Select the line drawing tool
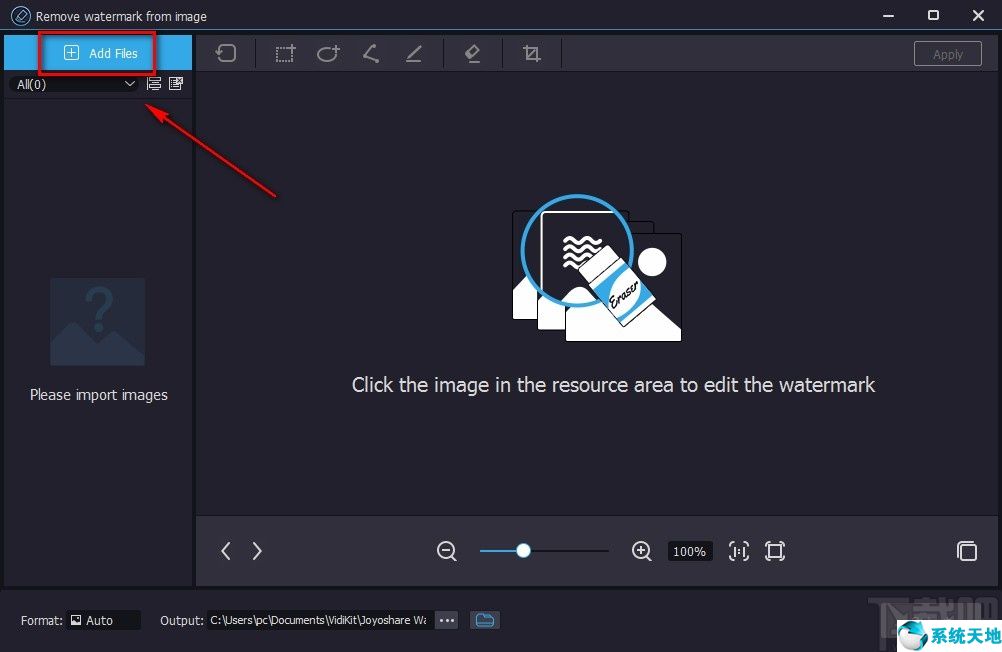The width and height of the screenshot is (1002, 652). 414,54
